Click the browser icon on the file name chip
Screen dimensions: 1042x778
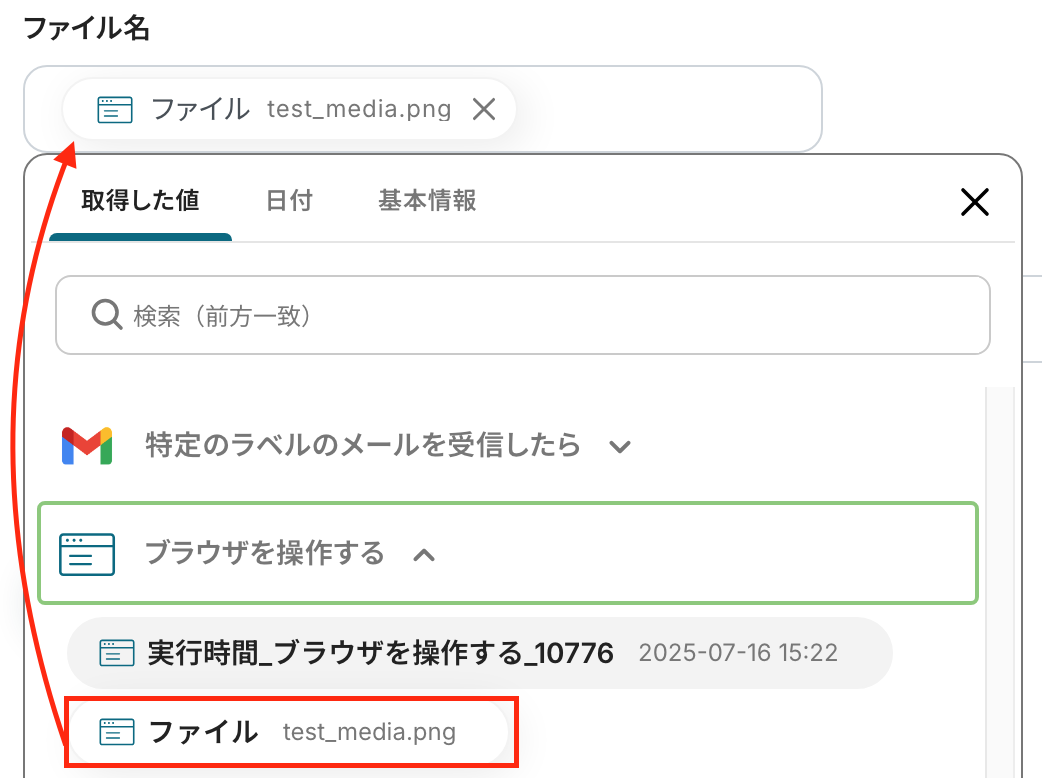pos(115,109)
